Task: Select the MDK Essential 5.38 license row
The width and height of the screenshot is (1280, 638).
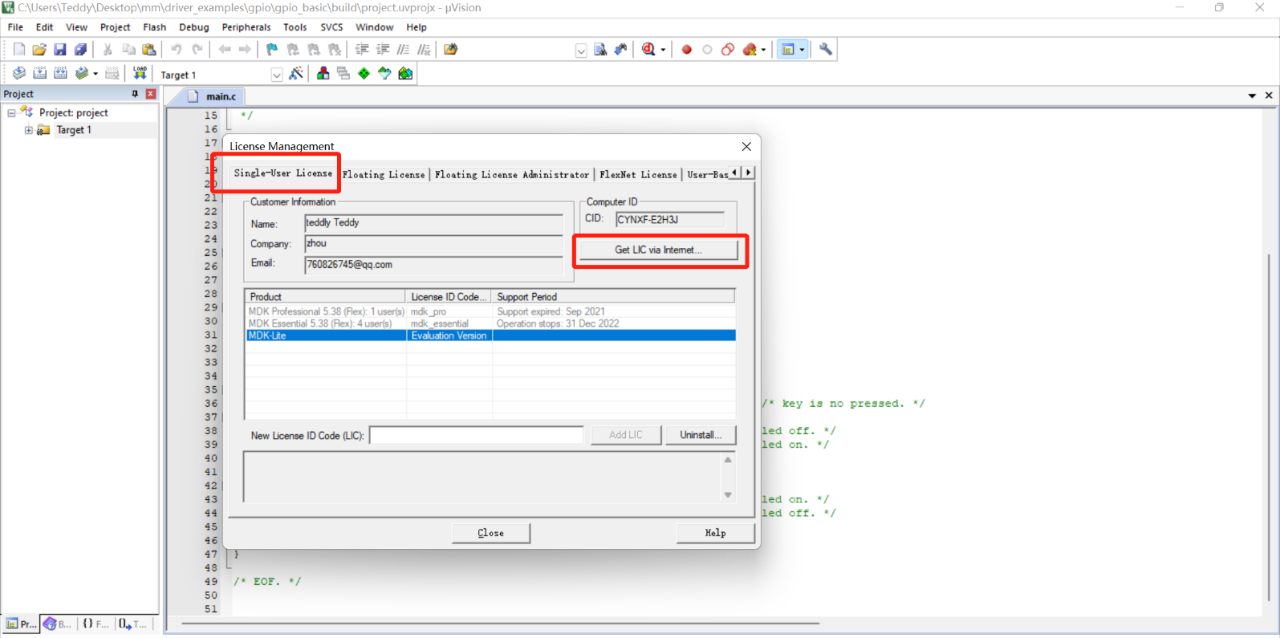Action: (326, 324)
